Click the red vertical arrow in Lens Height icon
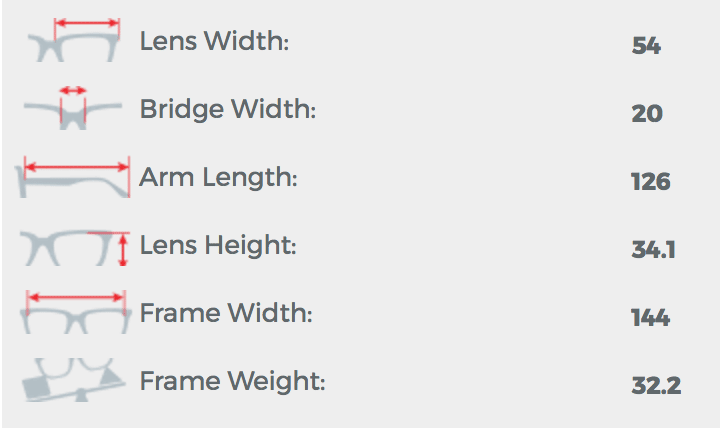The image size is (720, 428). click(x=123, y=250)
